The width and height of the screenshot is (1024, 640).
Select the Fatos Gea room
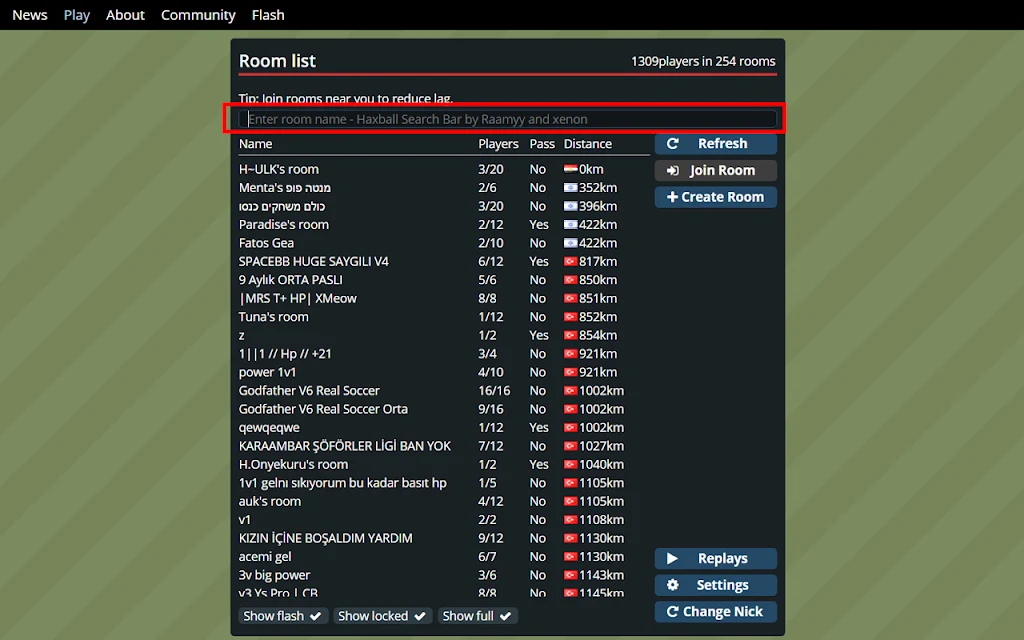coord(443,243)
